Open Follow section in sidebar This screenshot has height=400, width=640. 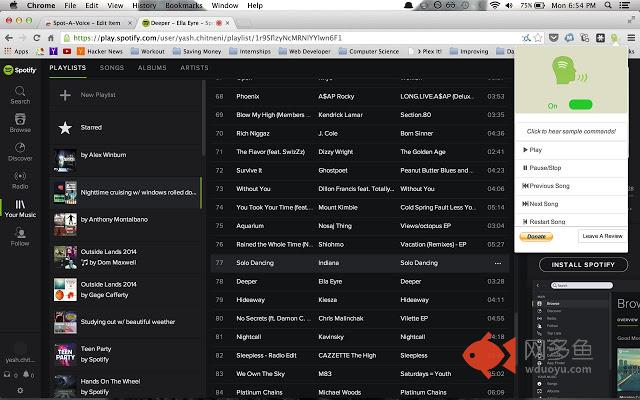point(20,237)
